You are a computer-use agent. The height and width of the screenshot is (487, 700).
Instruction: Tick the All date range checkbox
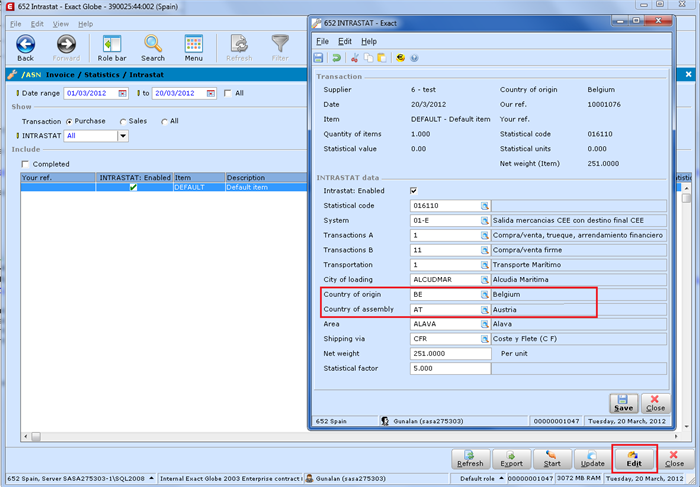228,93
